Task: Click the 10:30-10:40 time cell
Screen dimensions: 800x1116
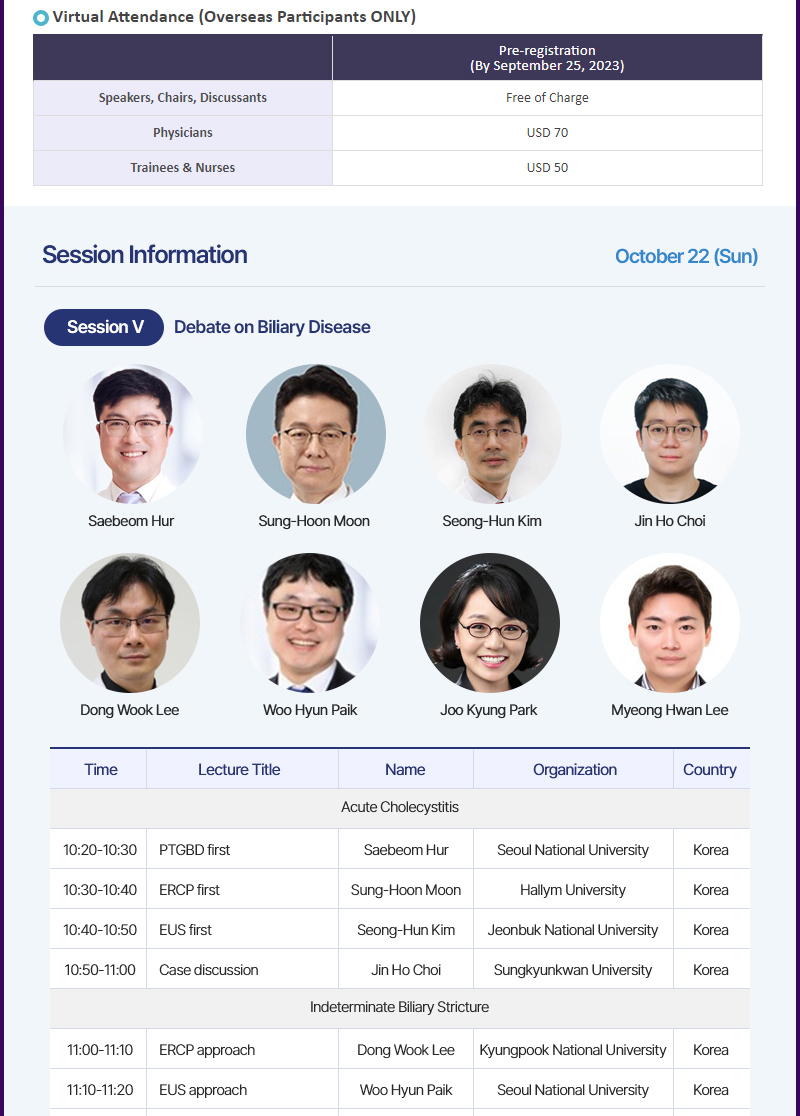Action: [x=100, y=890]
